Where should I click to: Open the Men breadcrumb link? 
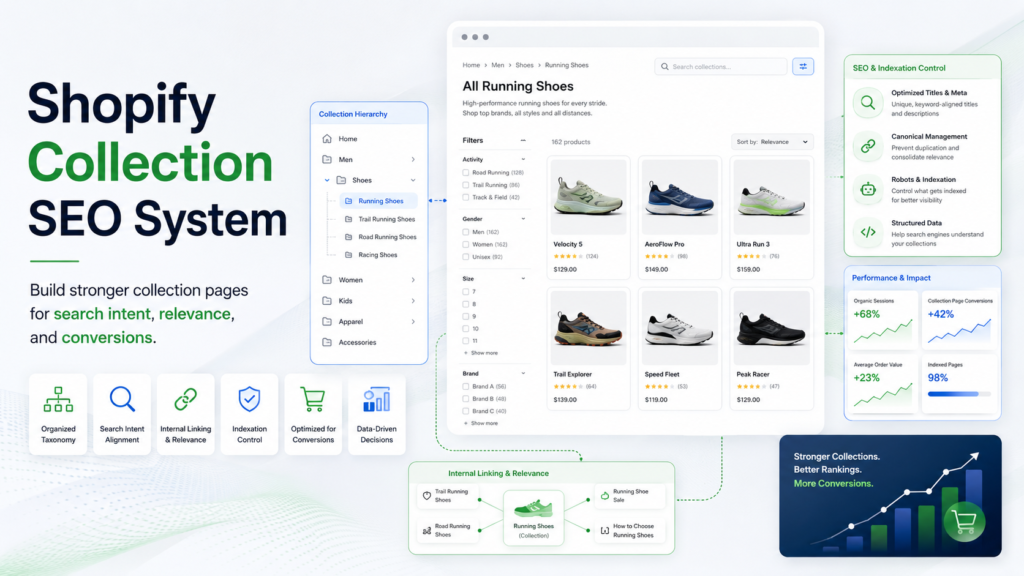[x=498, y=65]
